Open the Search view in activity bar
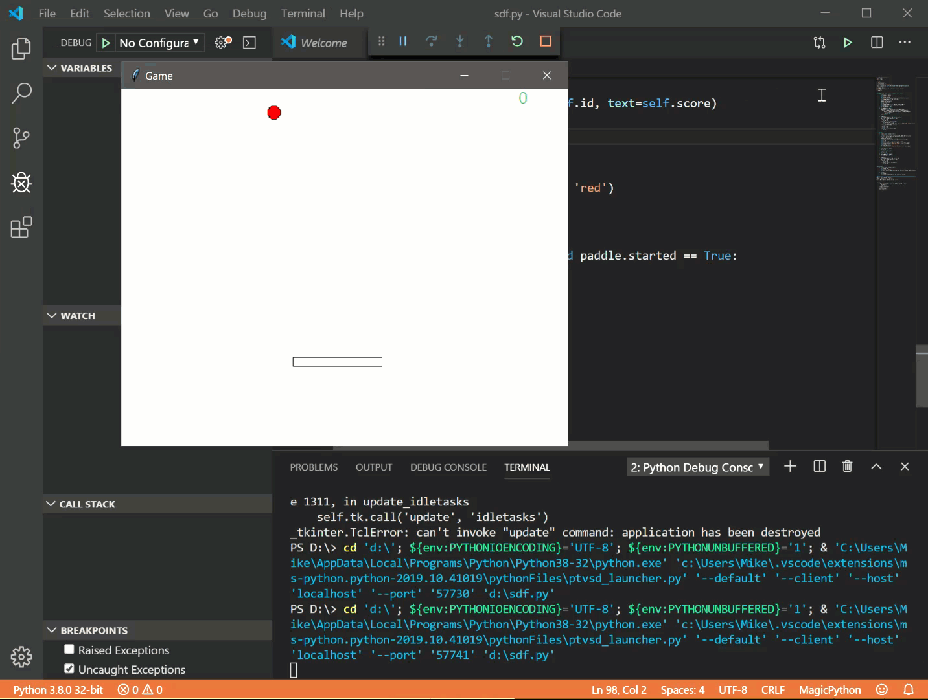The width and height of the screenshot is (928, 700). [21, 94]
